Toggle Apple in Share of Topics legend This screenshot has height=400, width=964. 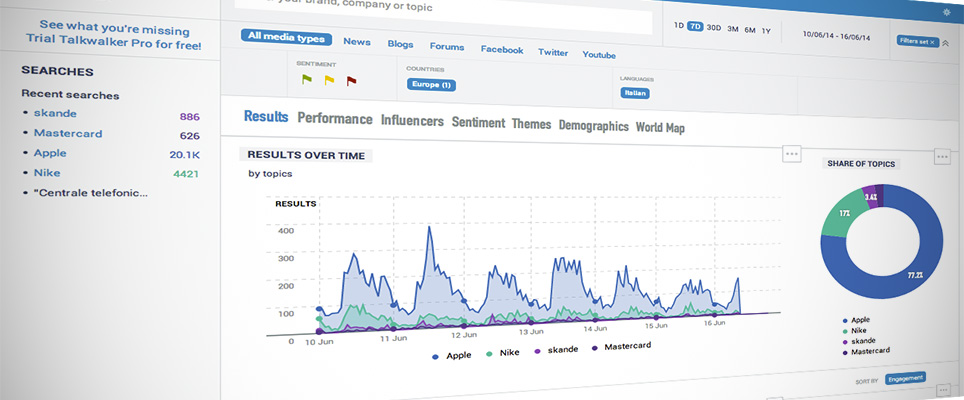point(856,320)
